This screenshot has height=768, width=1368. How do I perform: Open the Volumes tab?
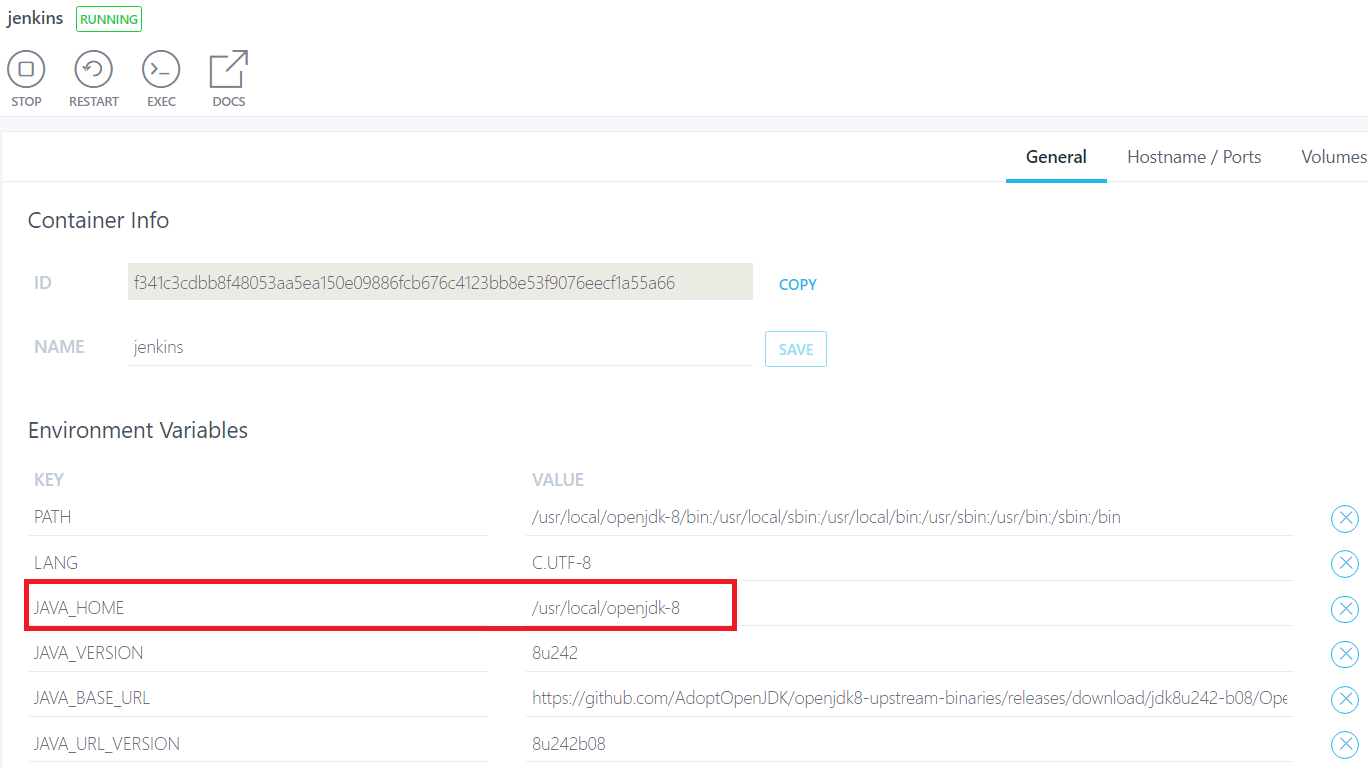[x=1334, y=157]
